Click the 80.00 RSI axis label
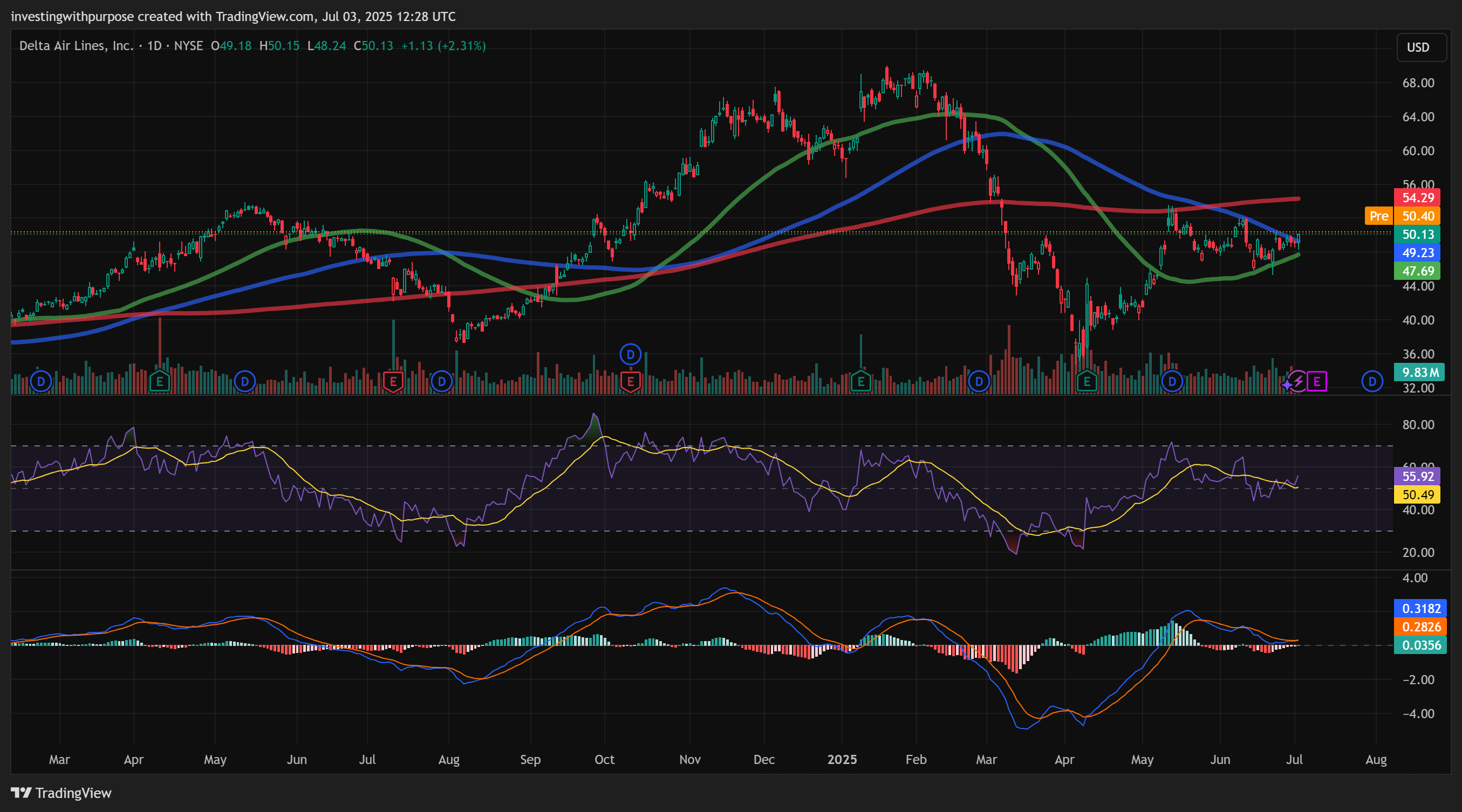Image resolution: width=1462 pixels, height=812 pixels. pyautogui.click(x=1418, y=425)
